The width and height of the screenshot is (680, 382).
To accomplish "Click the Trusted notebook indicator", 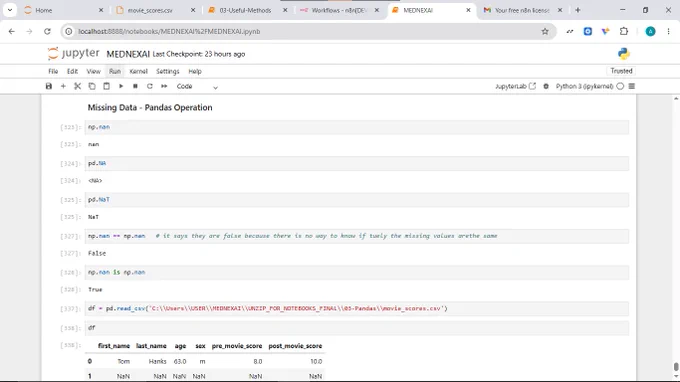I will click(x=621, y=71).
